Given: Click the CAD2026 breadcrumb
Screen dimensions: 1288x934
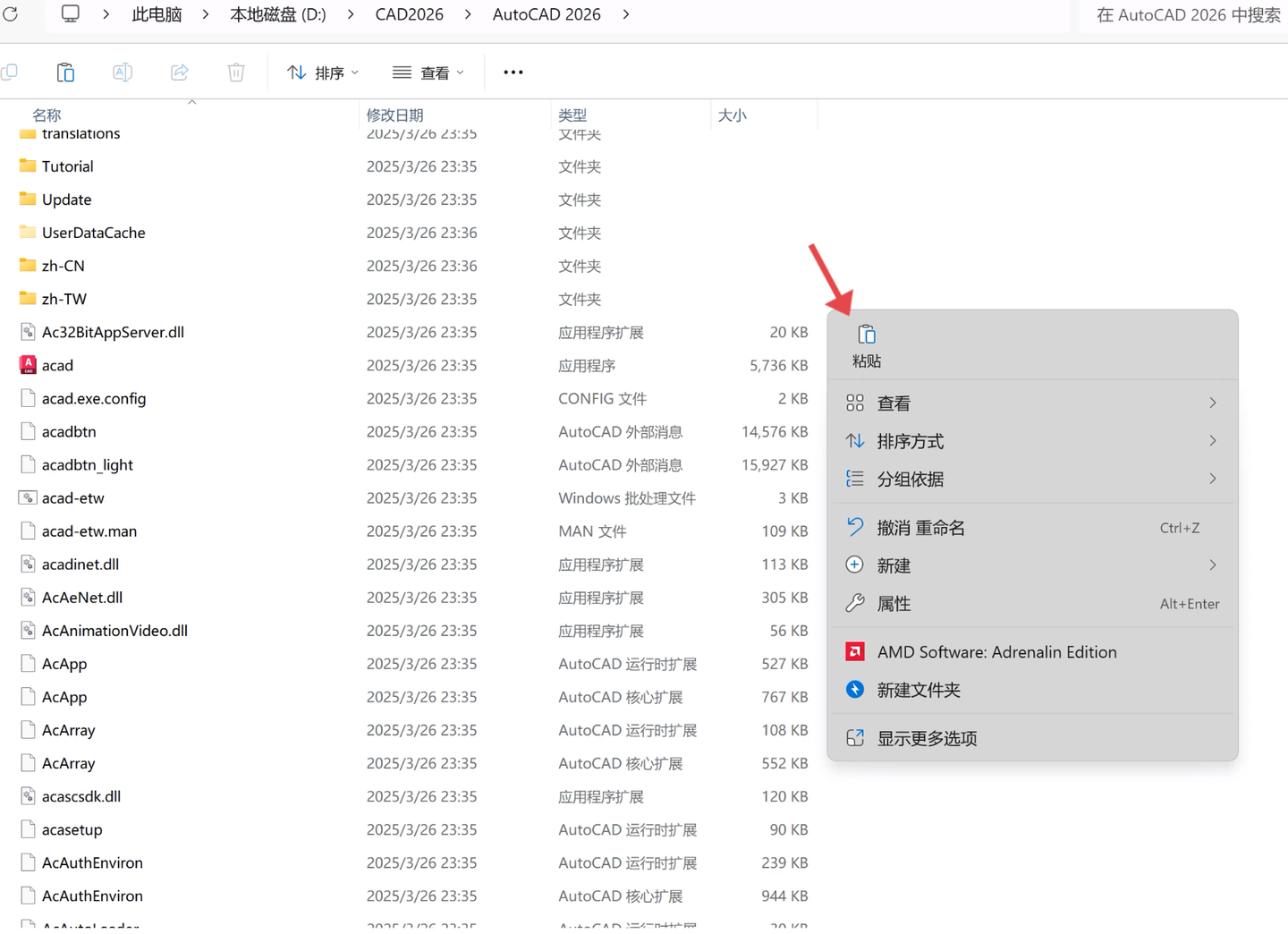Looking at the screenshot, I should click(x=410, y=14).
